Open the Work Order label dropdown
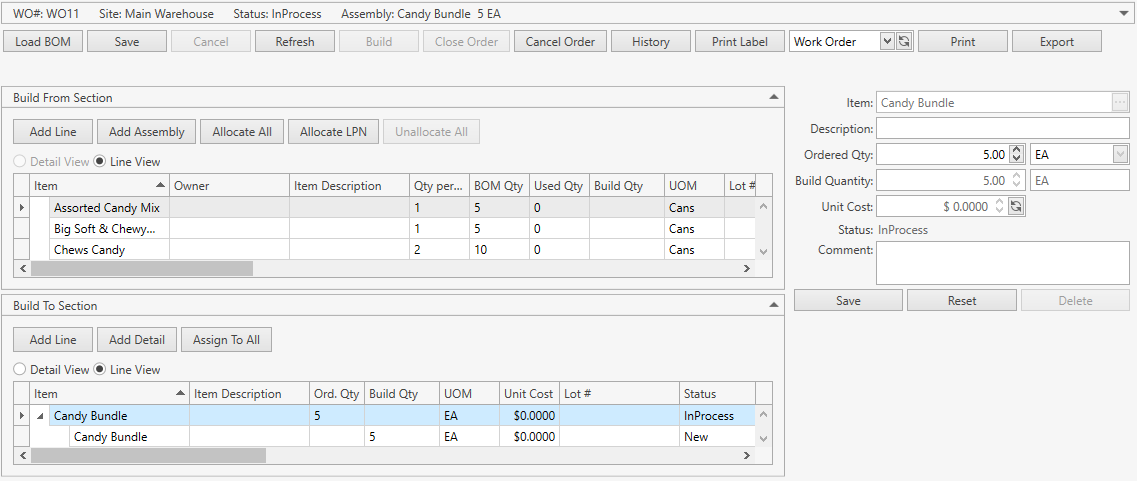 (886, 42)
